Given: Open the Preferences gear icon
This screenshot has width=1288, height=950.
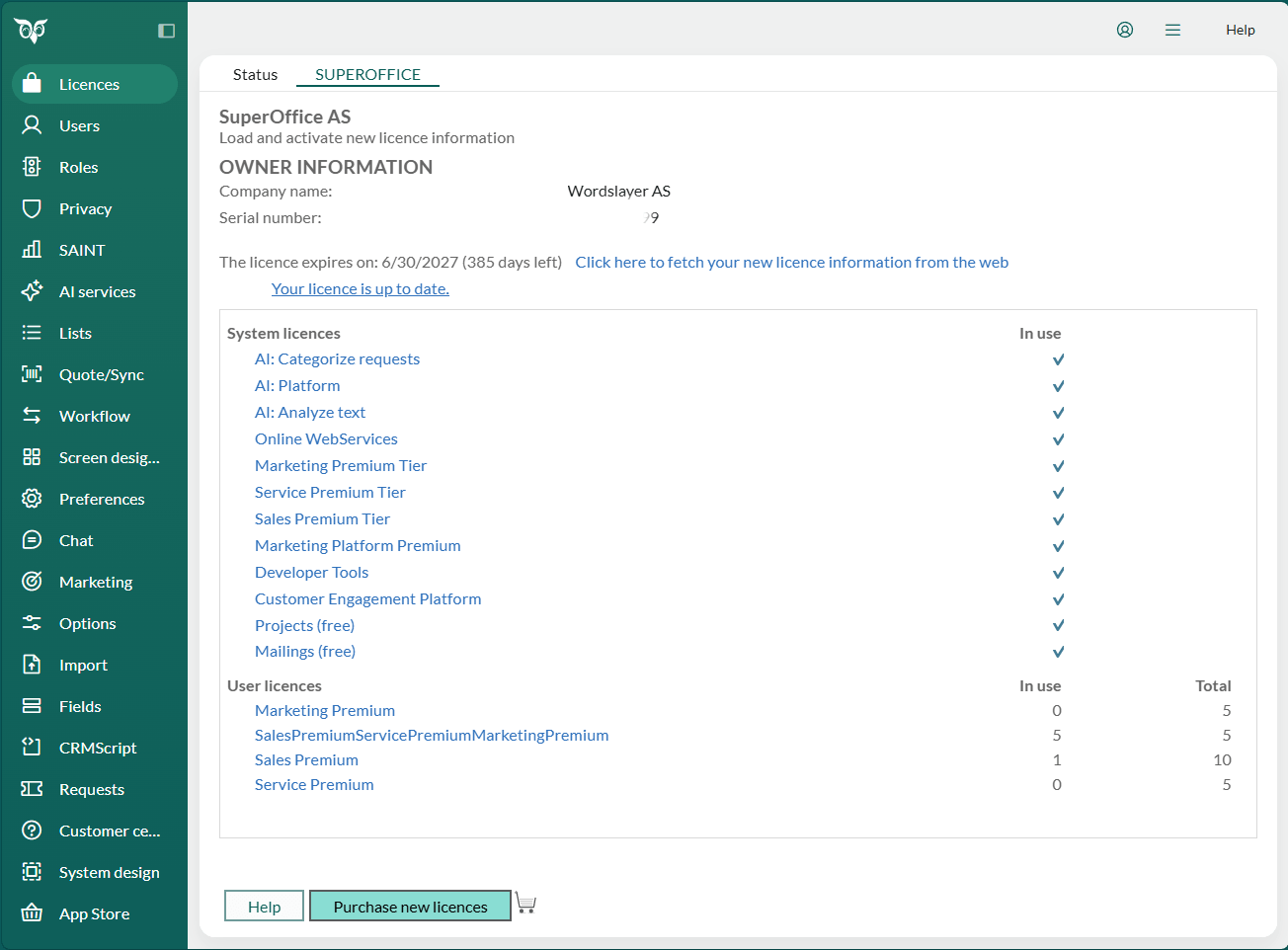Looking at the screenshot, I should coord(32,499).
